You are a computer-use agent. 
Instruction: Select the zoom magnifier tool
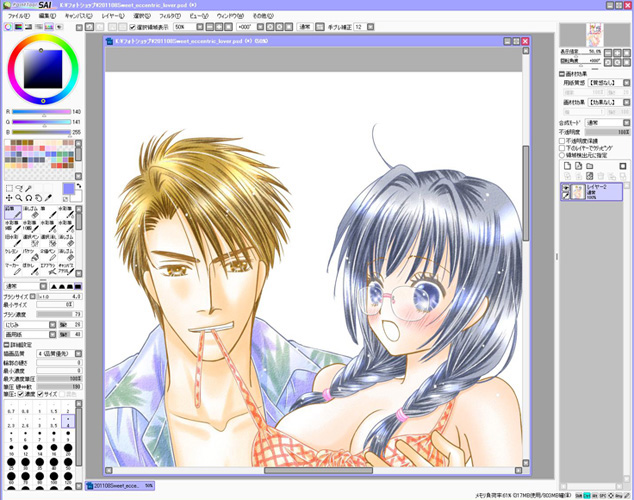pyautogui.click(x=19, y=198)
